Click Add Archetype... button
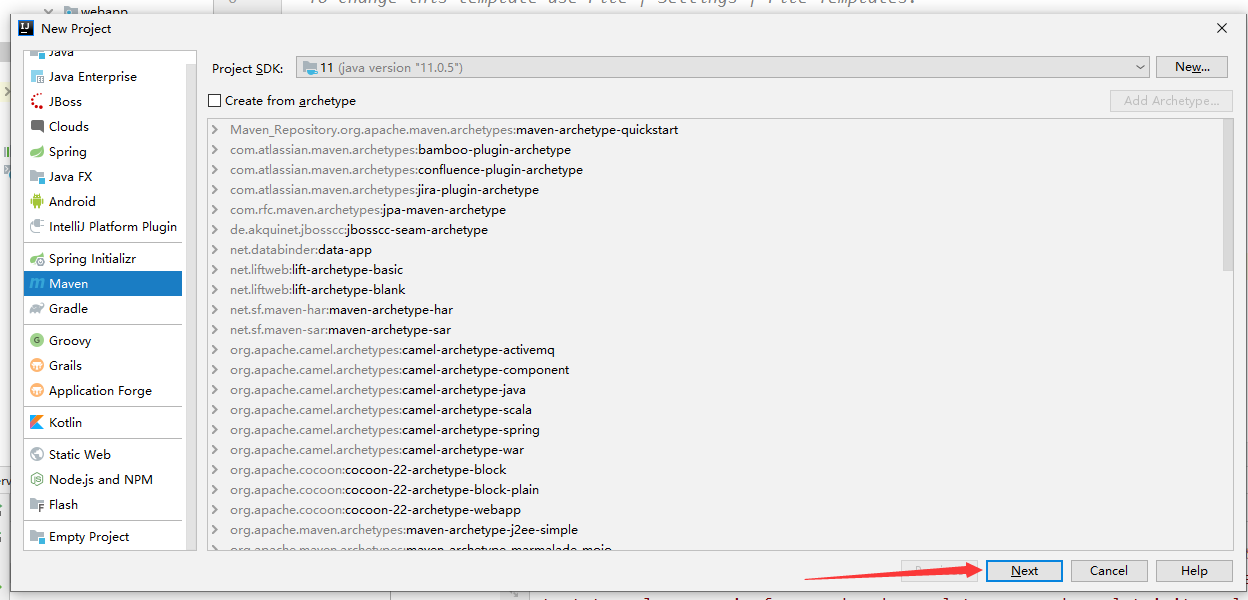1248x600 pixels. pyautogui.click(x=1171, y=101)
